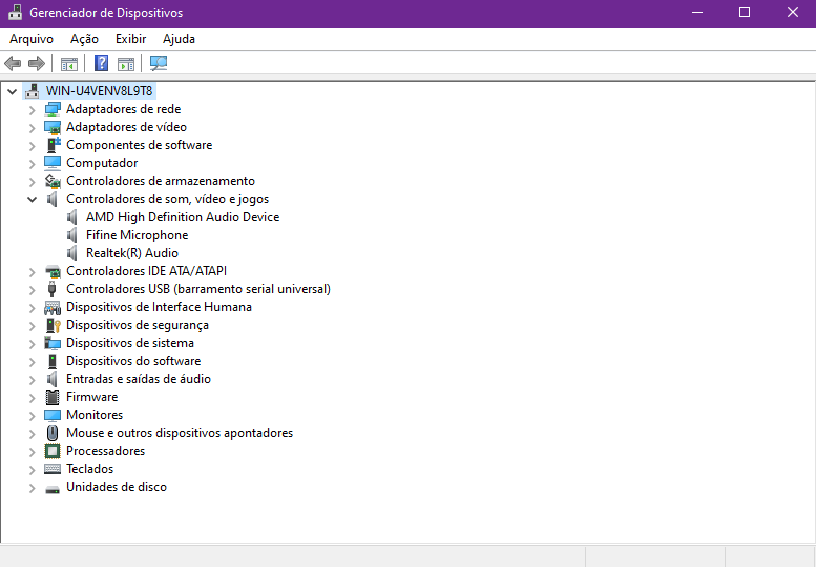Expand Dispositivos de sistema arrow
The width and height of the screenshot is (819, 567).
point(32,344)
